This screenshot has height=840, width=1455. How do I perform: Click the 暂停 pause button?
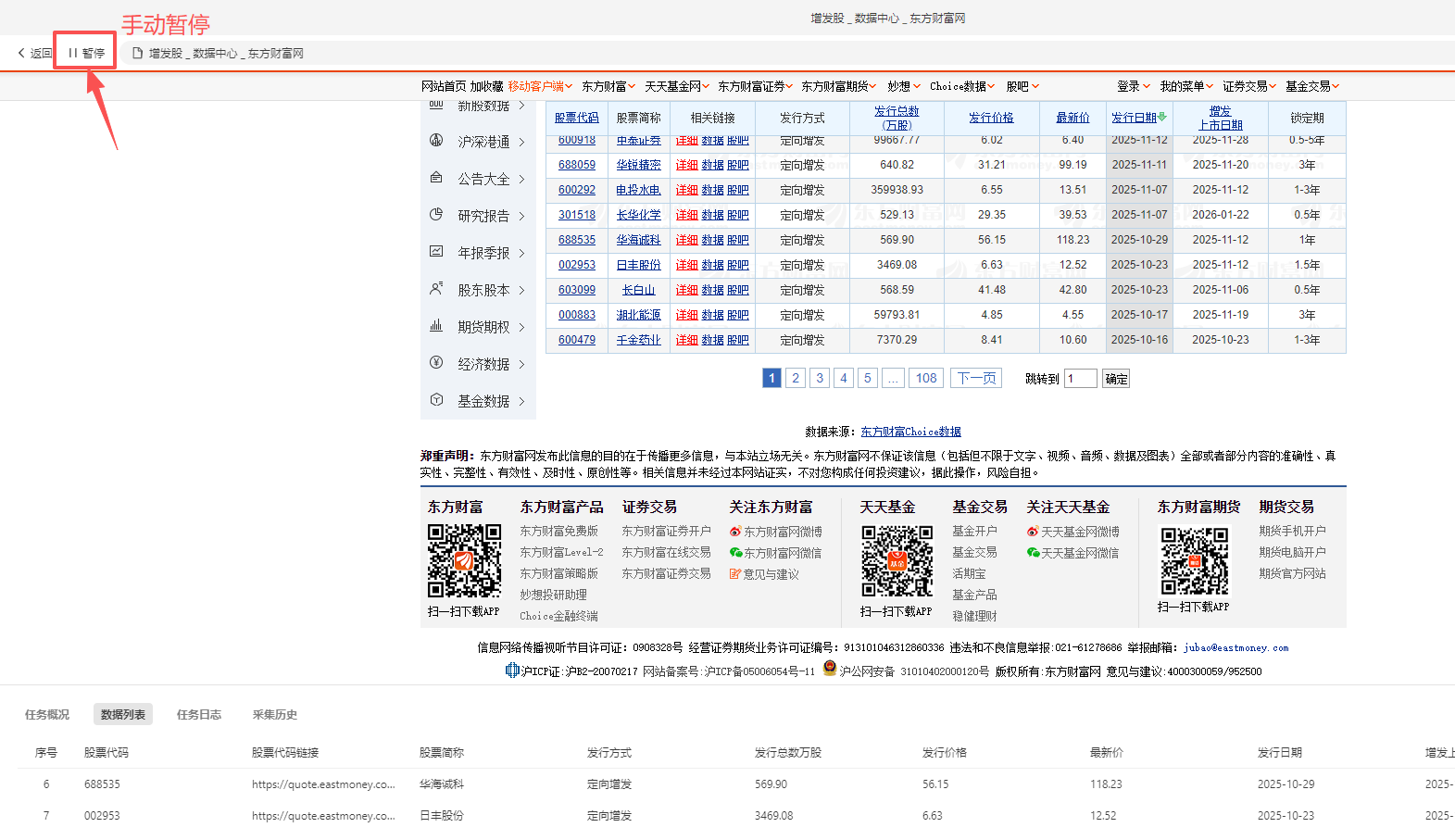click(86, 53)
